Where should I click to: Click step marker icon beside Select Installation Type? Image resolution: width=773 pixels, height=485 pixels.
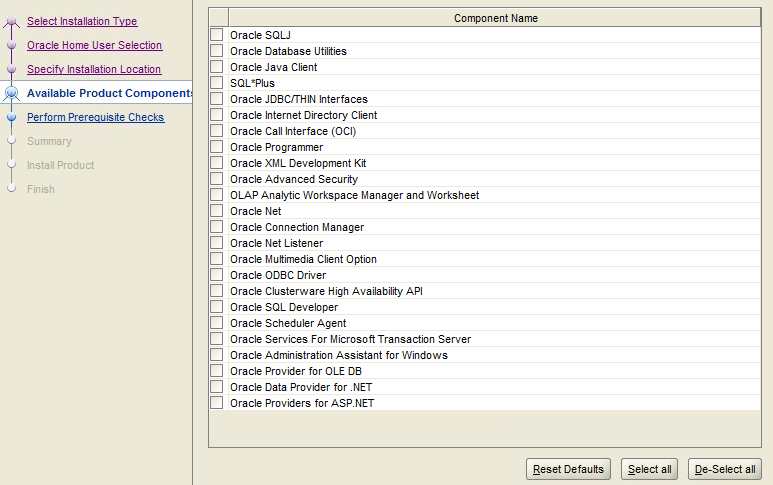coord(12,21)
